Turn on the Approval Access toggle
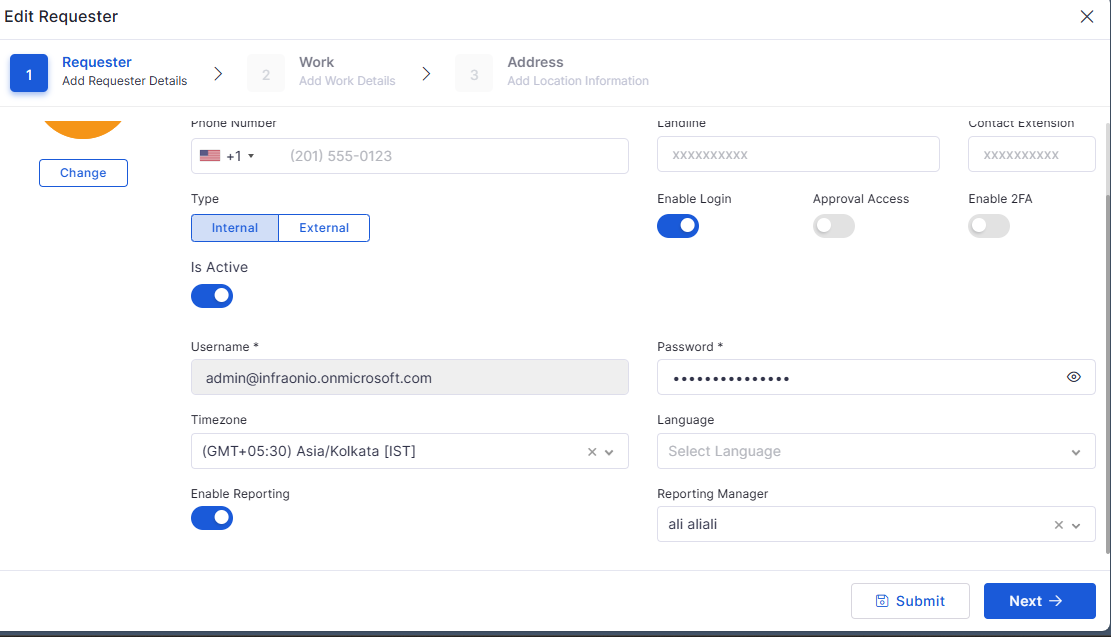This screenshot has width=1111, height=637. point(834,227)
